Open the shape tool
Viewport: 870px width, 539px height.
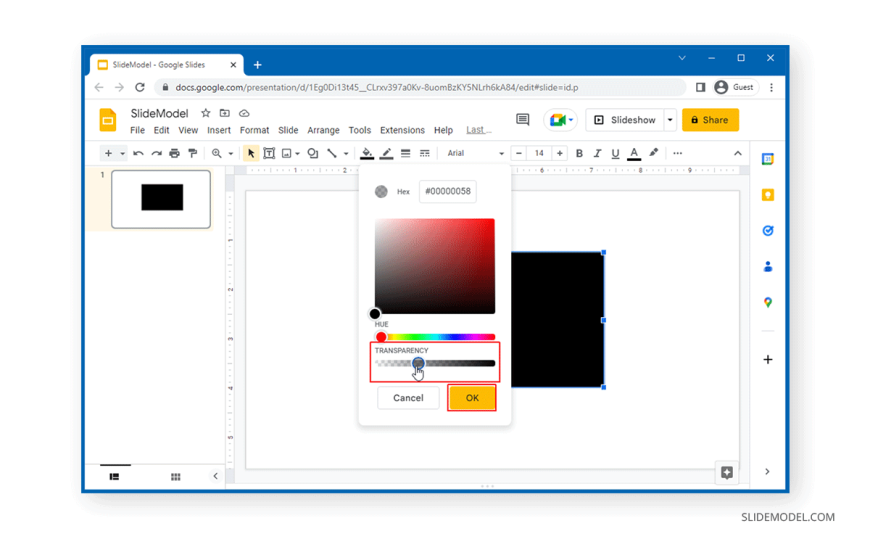click(x=313, y=154)
